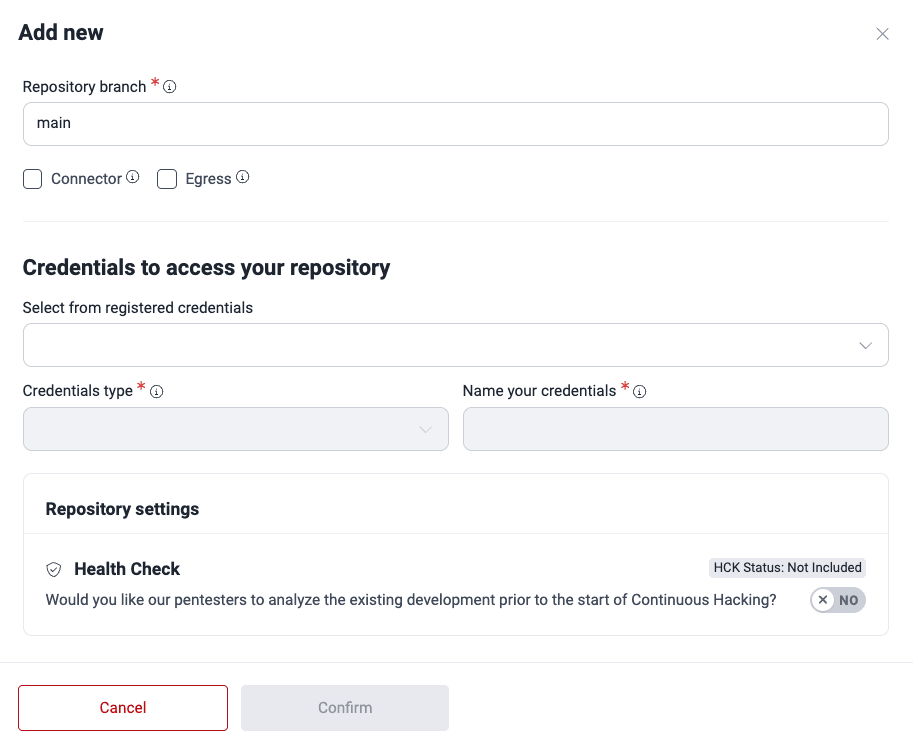
Task: Enable the Connector checkbox
Action: pos(32,178)
